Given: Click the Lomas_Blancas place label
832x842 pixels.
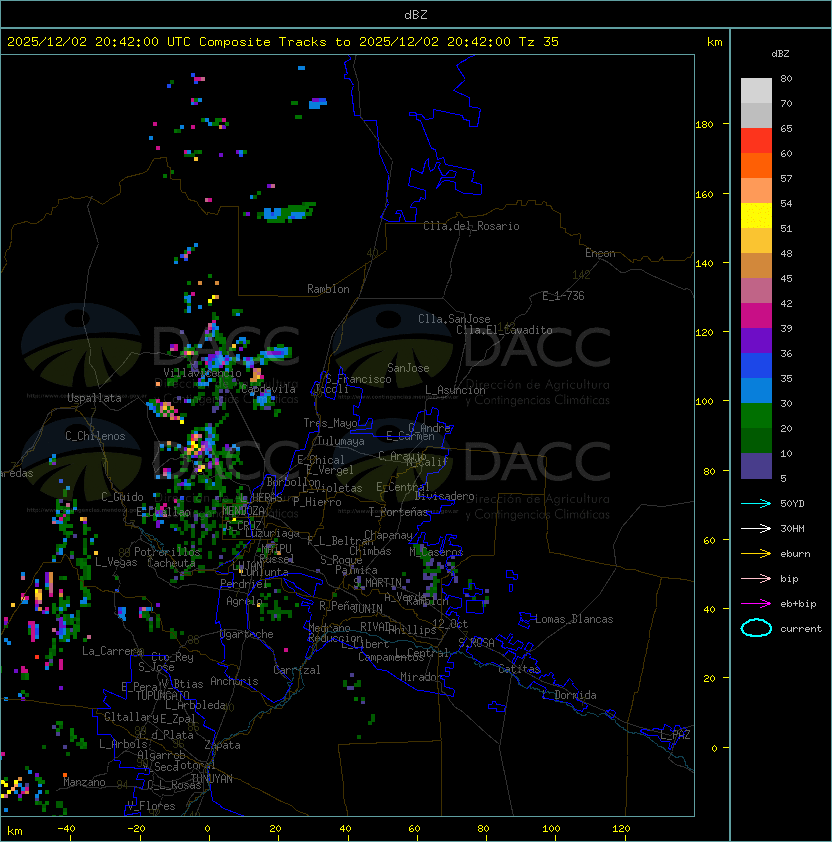Looking at the screenshot, I should (x=574, y=619).
